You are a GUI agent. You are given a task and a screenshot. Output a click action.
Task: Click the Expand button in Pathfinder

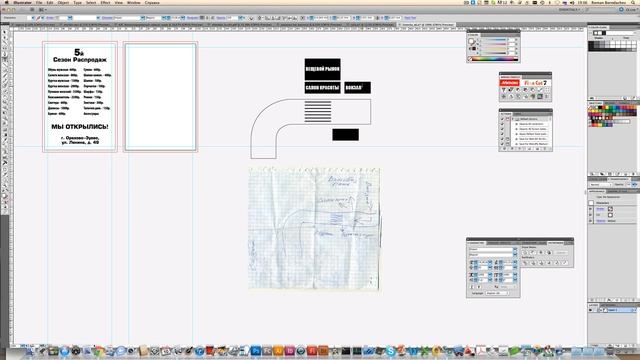click(x=561, y=253)
